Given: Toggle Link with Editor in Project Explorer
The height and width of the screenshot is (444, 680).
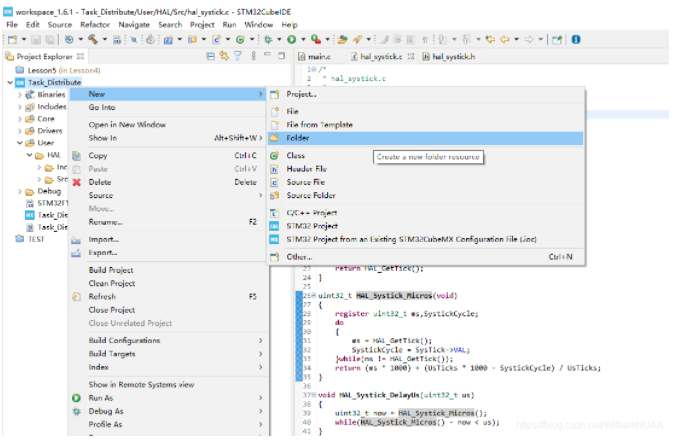Looking at the screenshot, I should pyautogui.click(x=224, y=56).
